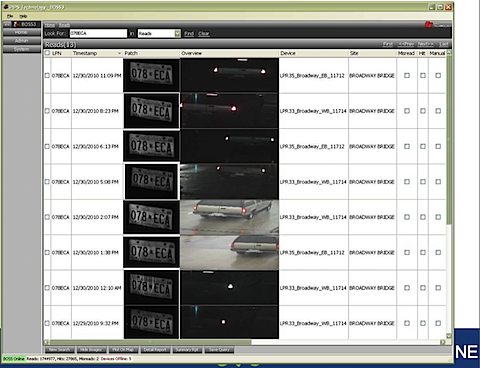Select the row checkbox for 6:13 PM read
480x368 pixels.
click(47, 146)
